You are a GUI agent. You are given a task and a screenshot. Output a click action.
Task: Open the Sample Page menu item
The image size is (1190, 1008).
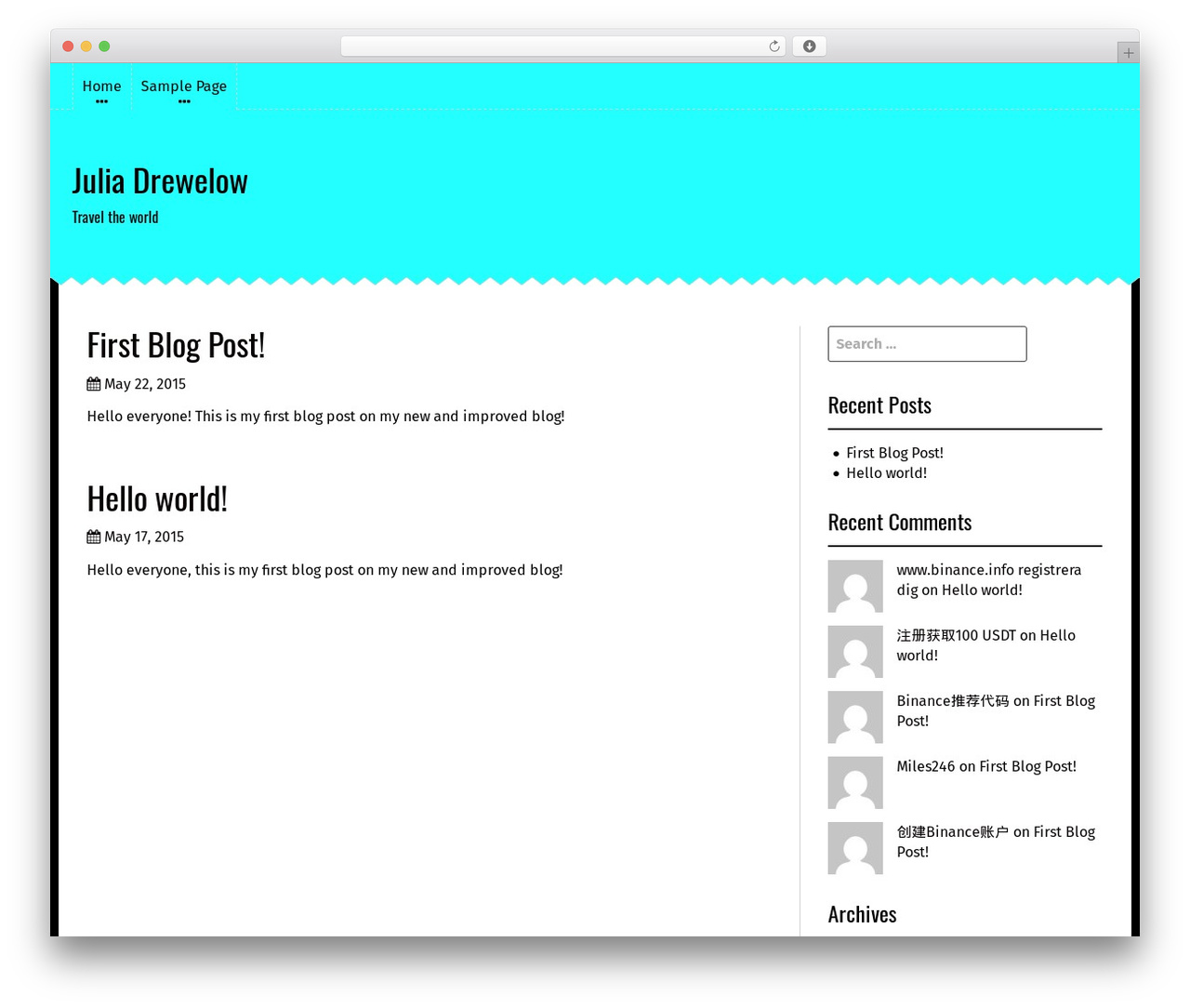click(x=184, y=86)
